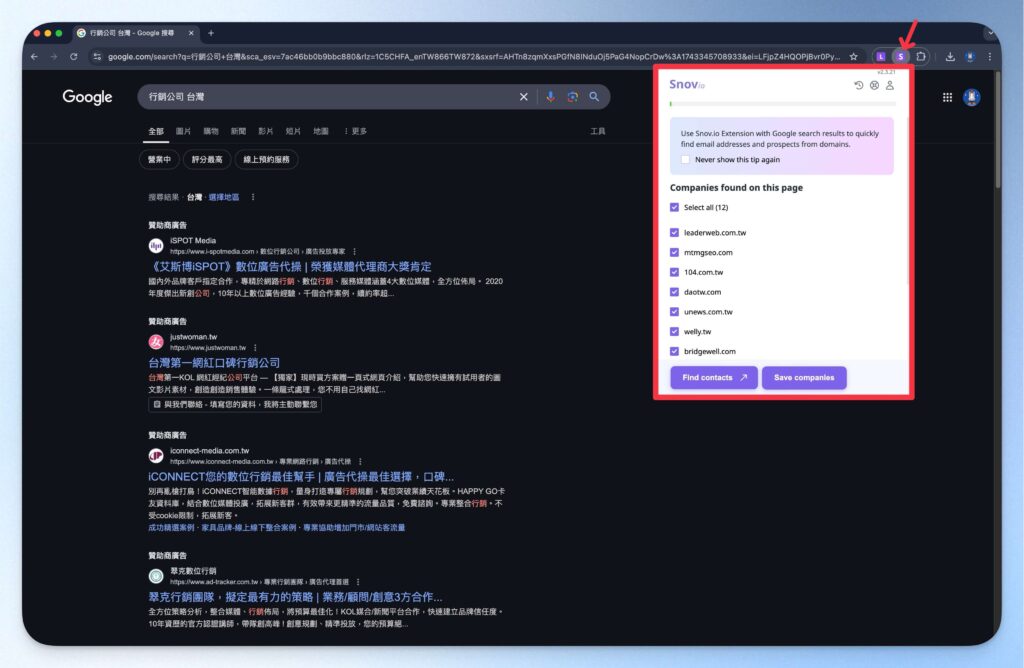Screen dimensions: 1024x668
Task: Click the Google logo
Action: click(x=88, y=97)
